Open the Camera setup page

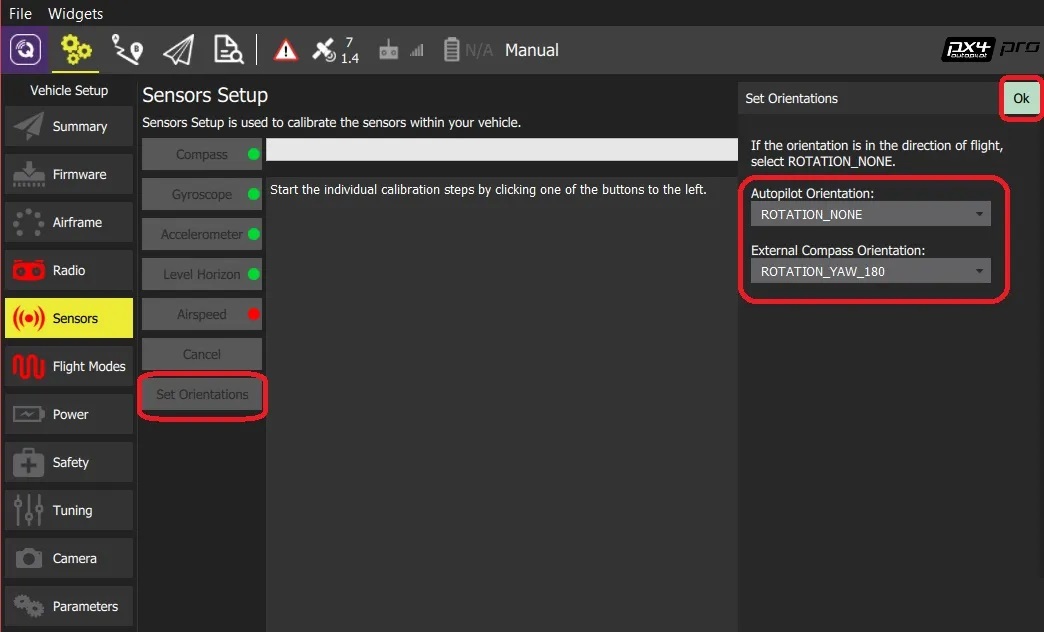coord(69,557)
